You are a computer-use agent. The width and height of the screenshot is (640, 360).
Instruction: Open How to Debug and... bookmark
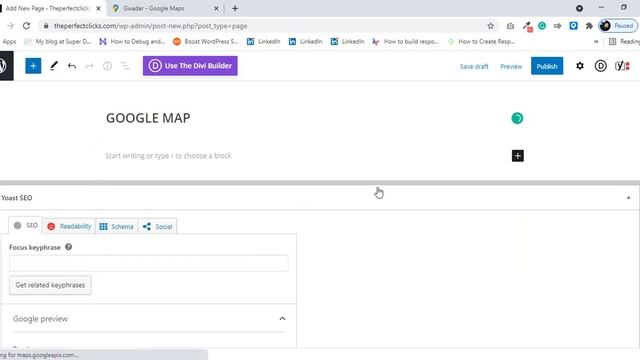click(x=132, y=42)
